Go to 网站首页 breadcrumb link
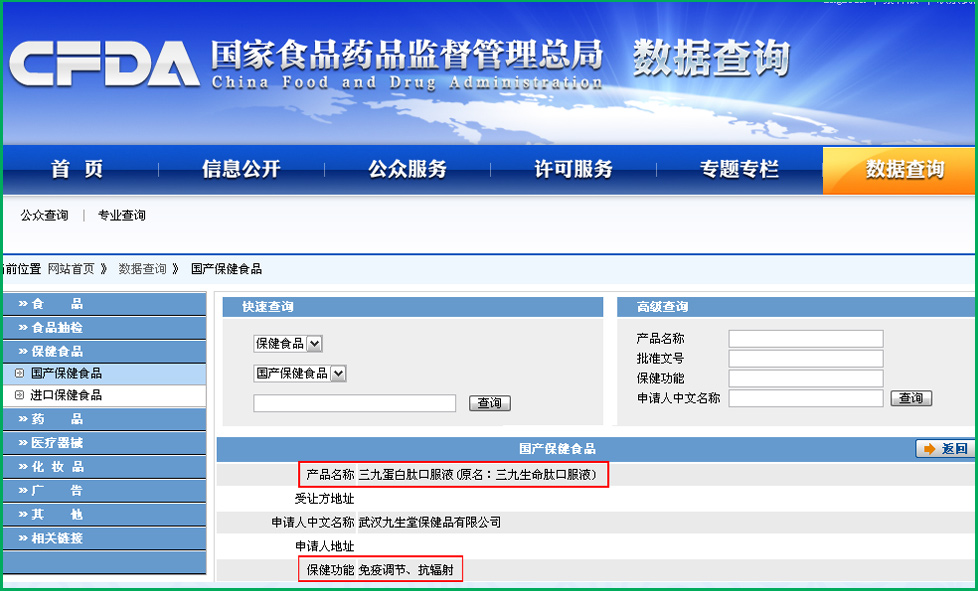 pyautogui.click(x=71, y=269)
